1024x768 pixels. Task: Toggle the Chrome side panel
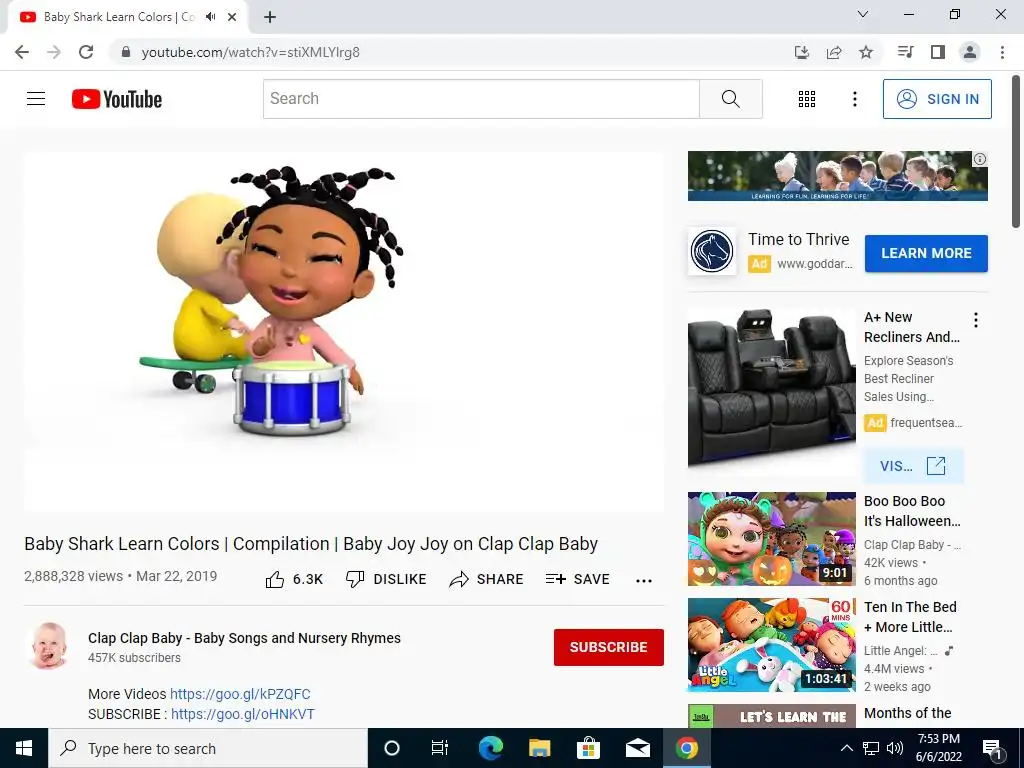click(938, 52)
